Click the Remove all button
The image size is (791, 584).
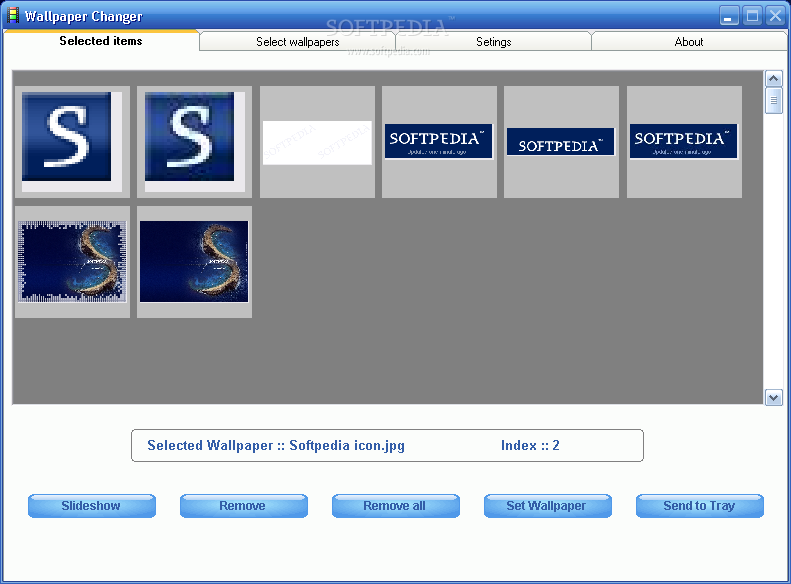click(x=396, y=506)
